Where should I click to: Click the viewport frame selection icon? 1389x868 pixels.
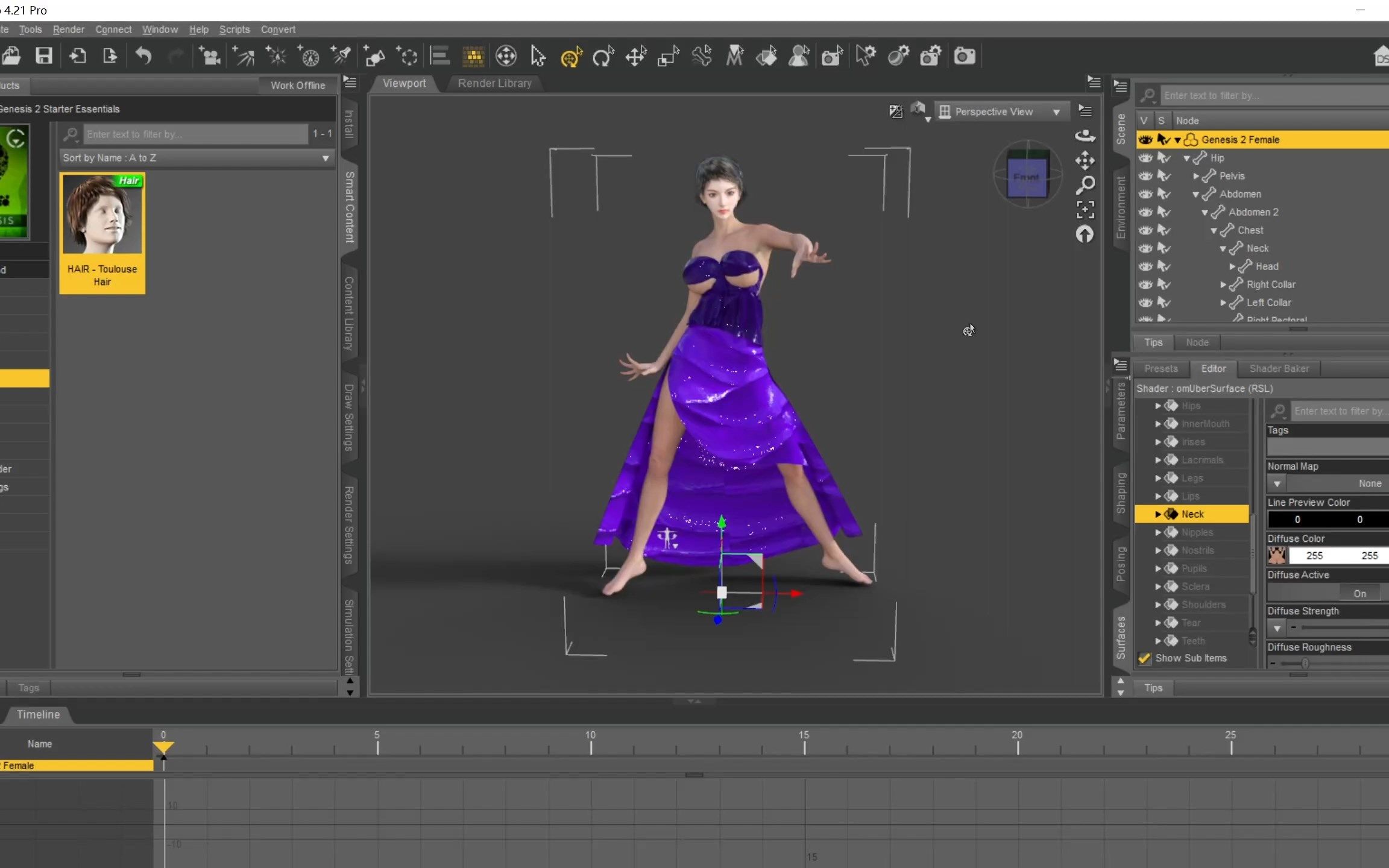(x=1085, y=209)
